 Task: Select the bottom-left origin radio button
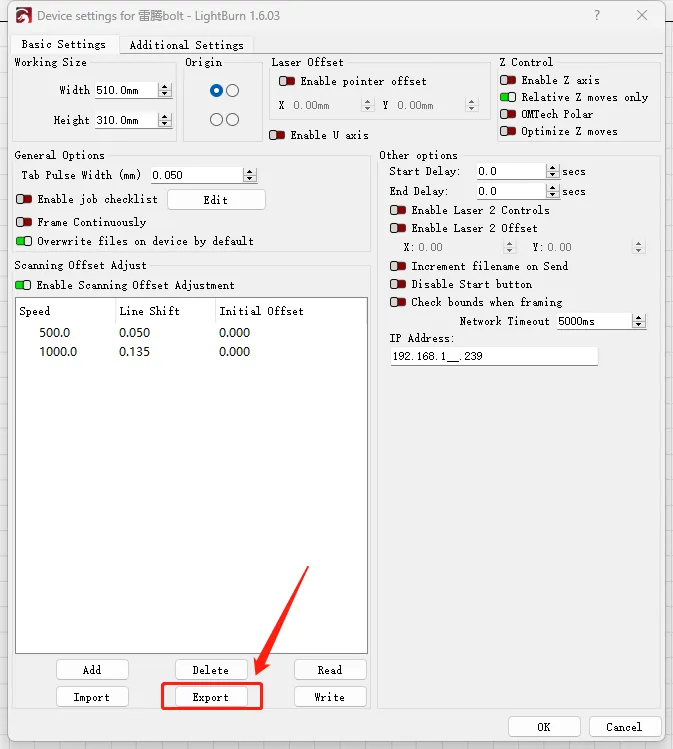[216, 119]
